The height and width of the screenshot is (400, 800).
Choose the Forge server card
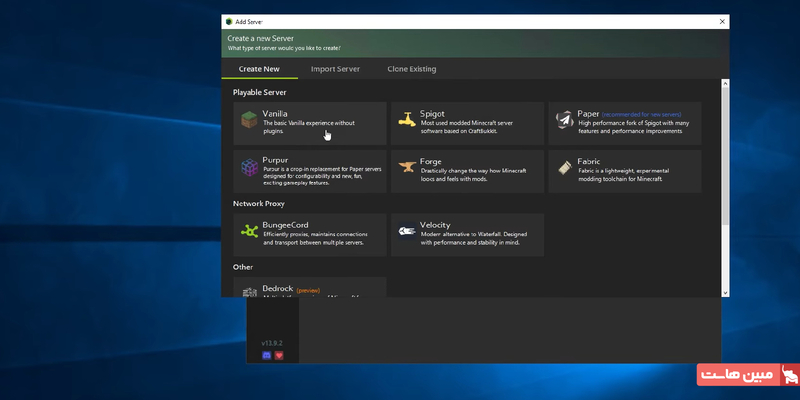click(x=467, y=171)
